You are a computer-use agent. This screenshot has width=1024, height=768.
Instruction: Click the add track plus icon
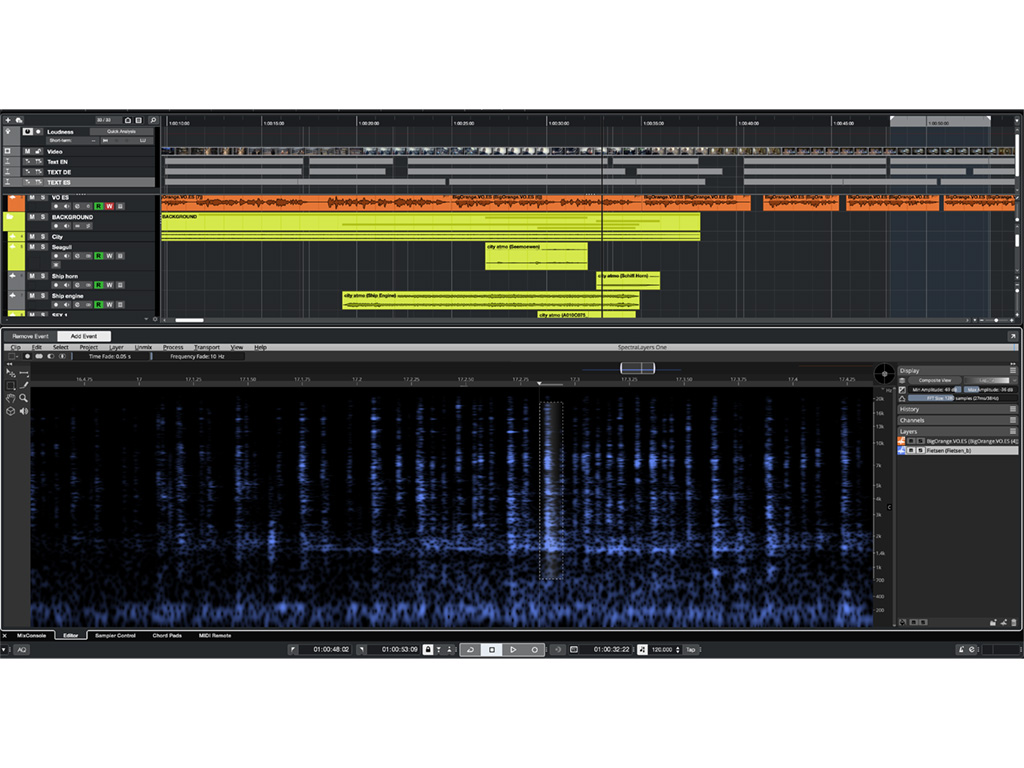pos(8,120)
